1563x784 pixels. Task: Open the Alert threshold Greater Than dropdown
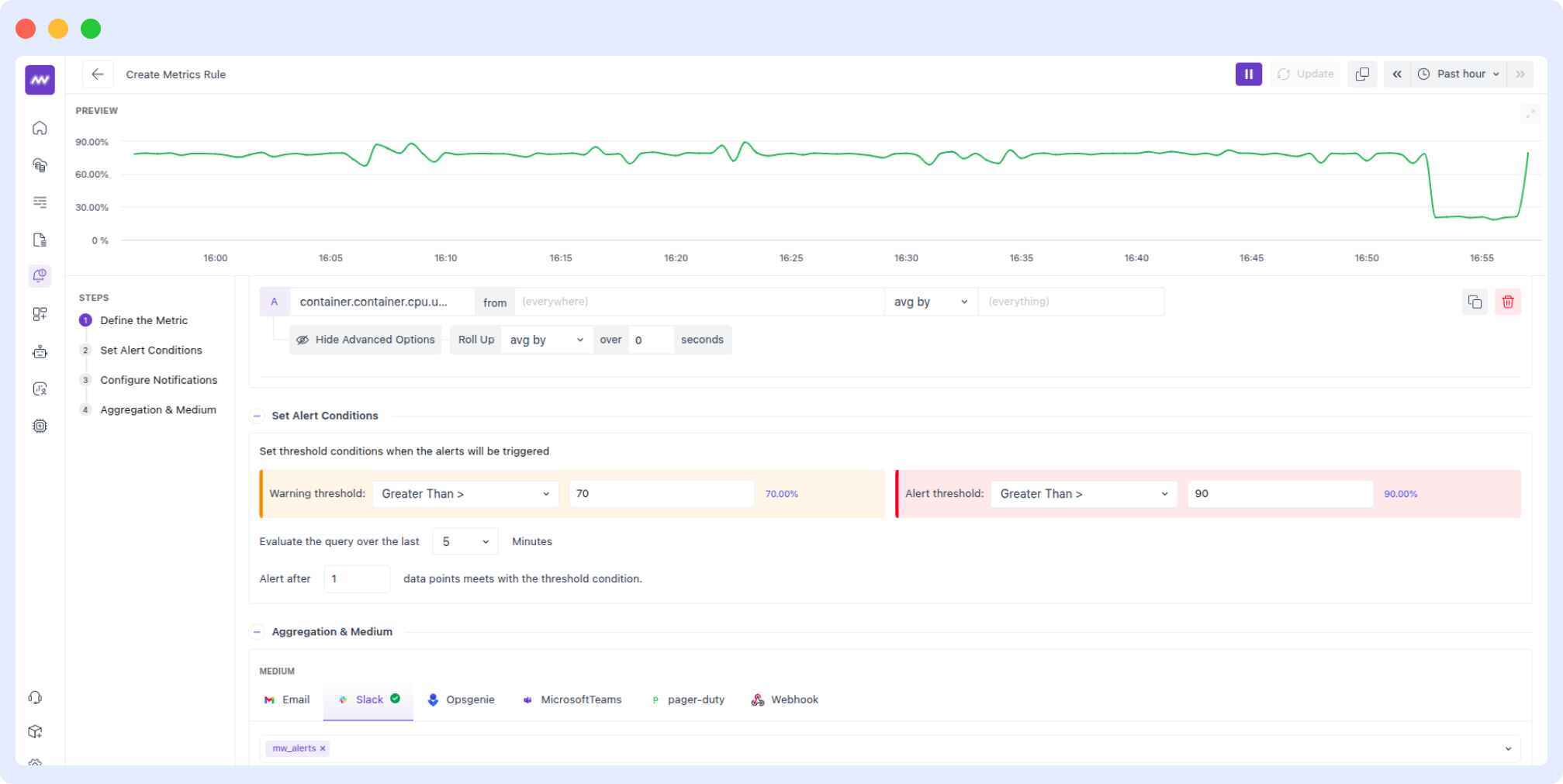coord(1084,494)
